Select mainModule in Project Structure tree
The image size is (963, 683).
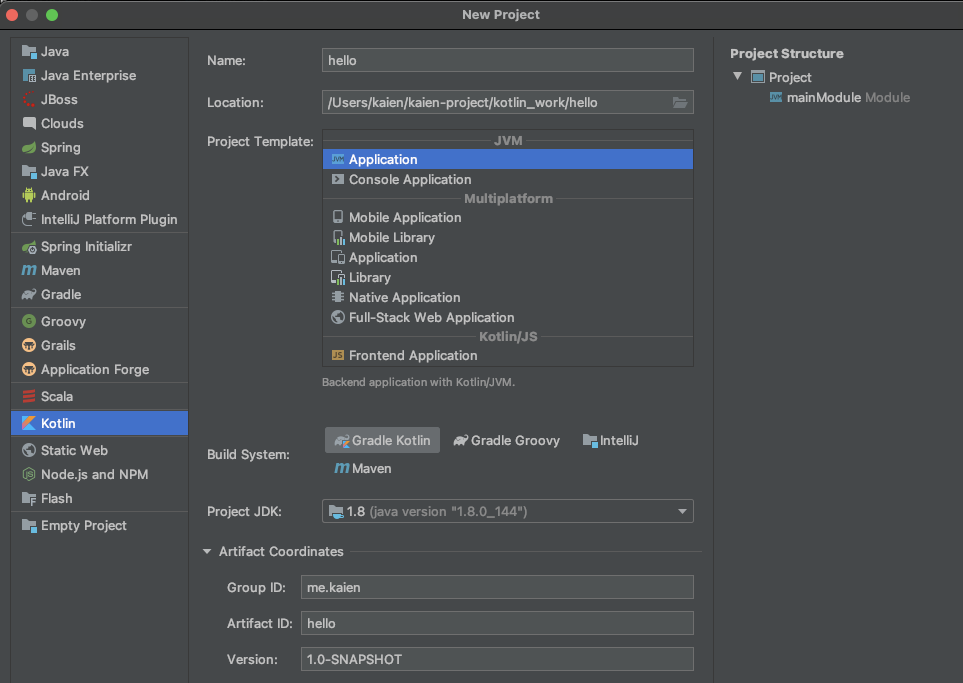[x=840, y=98]
